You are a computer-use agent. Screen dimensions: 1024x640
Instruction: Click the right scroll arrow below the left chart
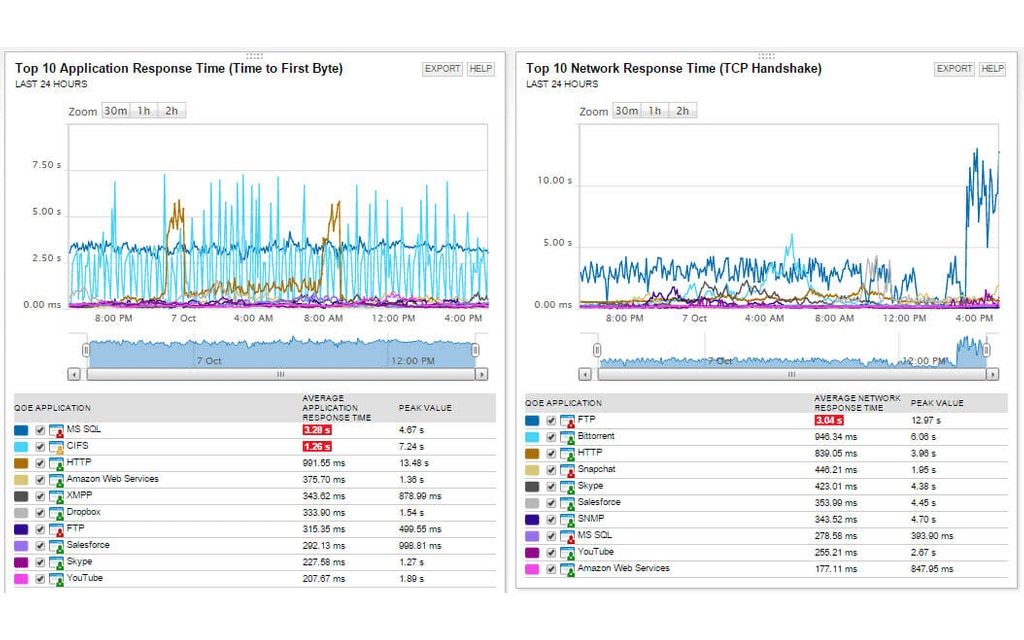483,375
